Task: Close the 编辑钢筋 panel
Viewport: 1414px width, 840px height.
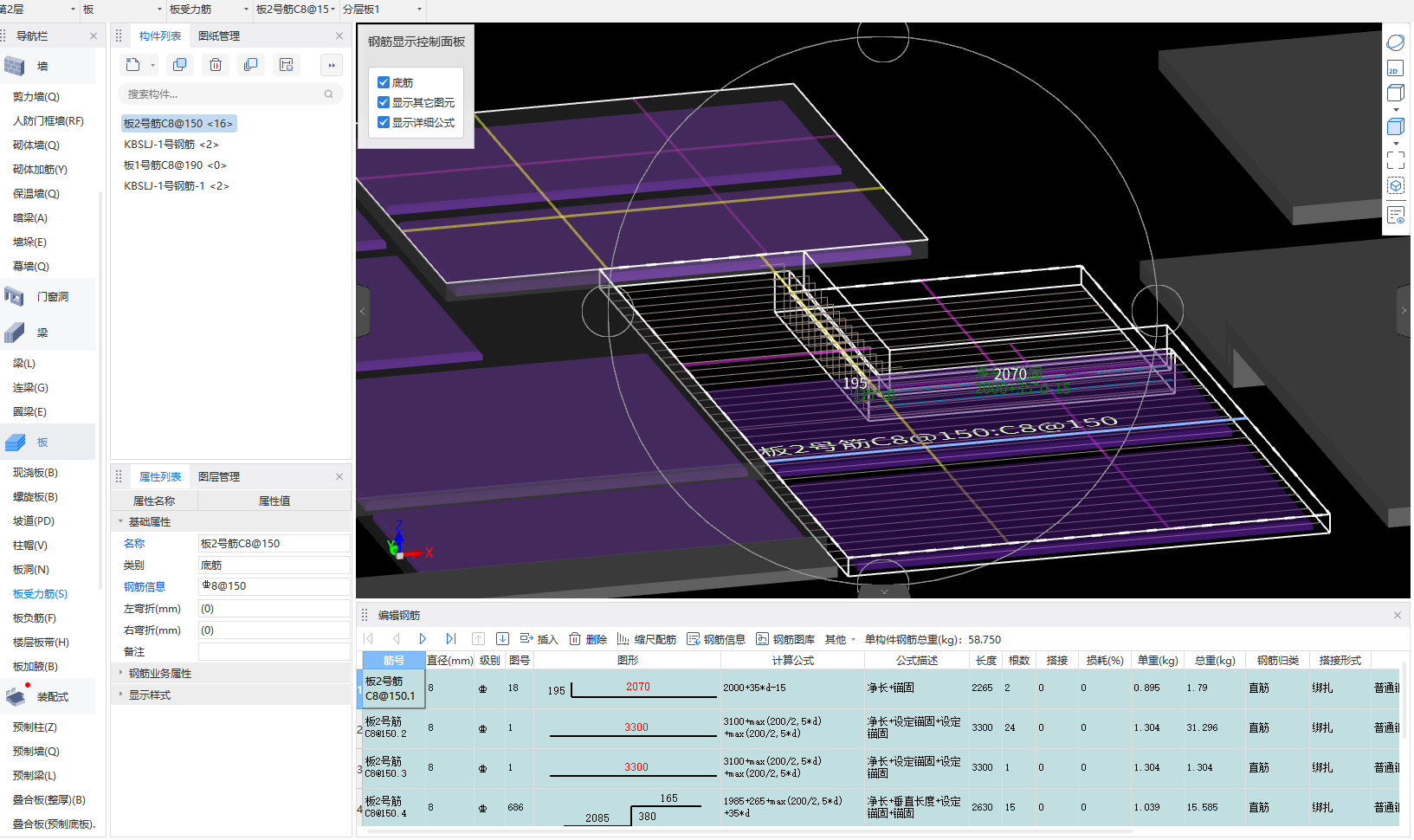Action: pos(1398,616)
